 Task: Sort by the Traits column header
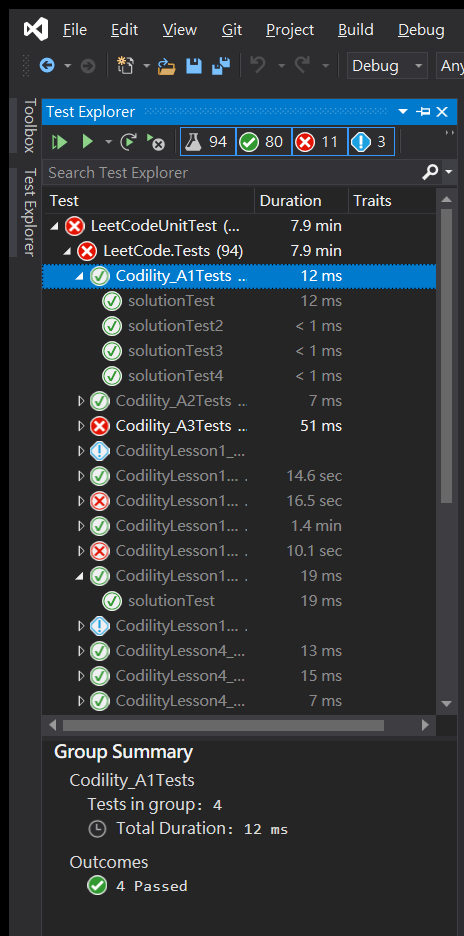pos(392,201)
